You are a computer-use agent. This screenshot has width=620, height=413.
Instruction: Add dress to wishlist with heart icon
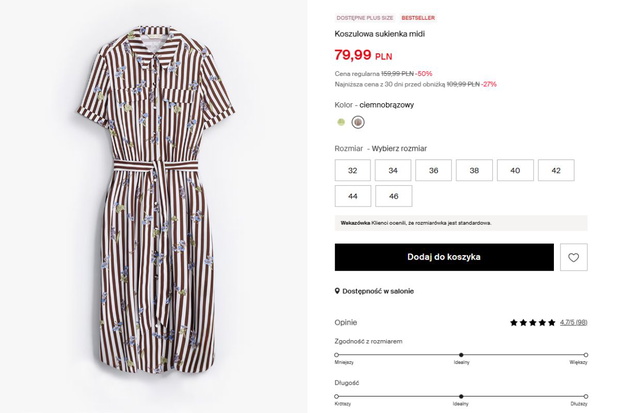[573, 257]
